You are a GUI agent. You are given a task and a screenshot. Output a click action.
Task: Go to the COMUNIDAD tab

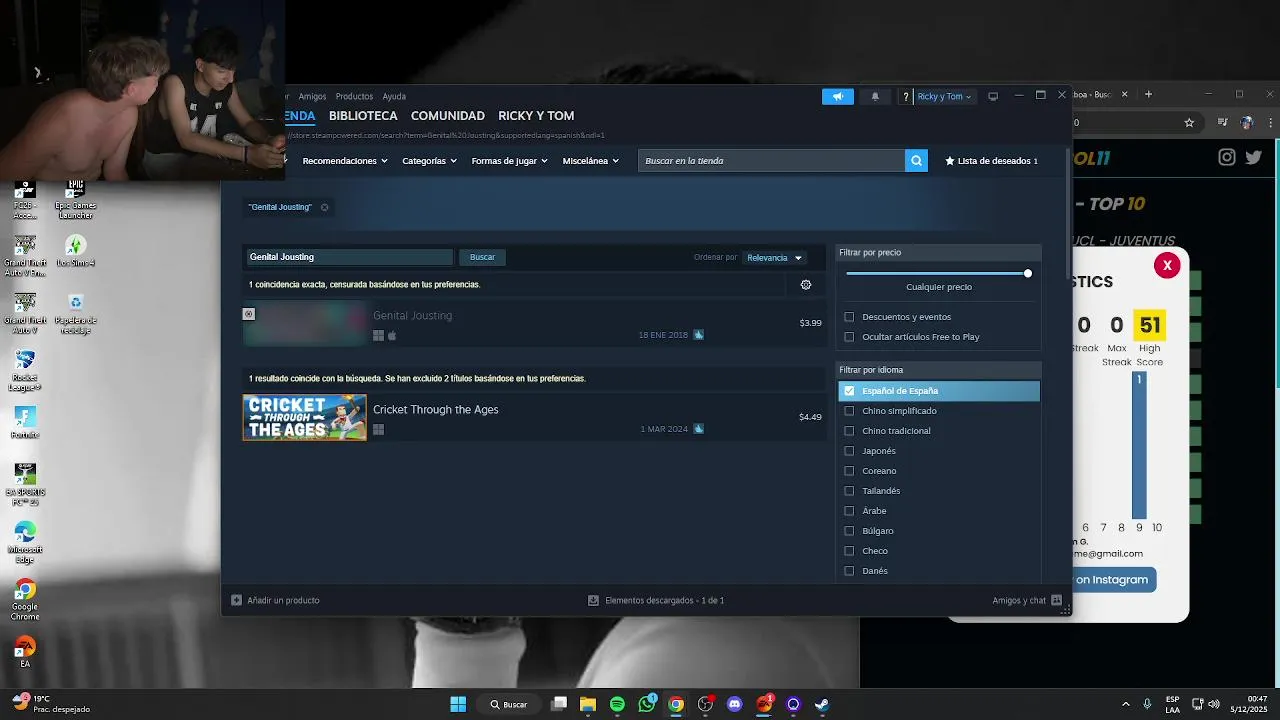pos(447,116)
